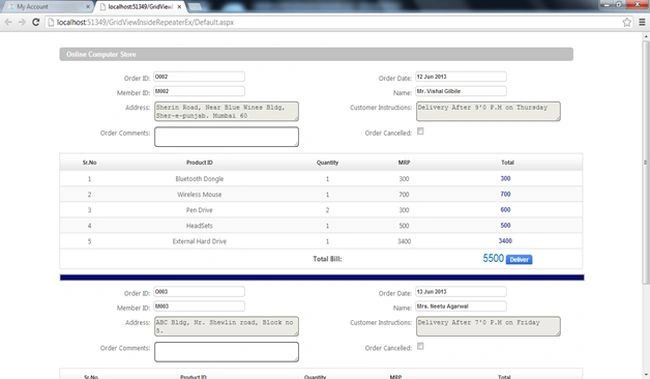Click Address box with ABC Bldg
This screenshot has height=379, width=650.
pyautogui.click(x=226, y=326)
